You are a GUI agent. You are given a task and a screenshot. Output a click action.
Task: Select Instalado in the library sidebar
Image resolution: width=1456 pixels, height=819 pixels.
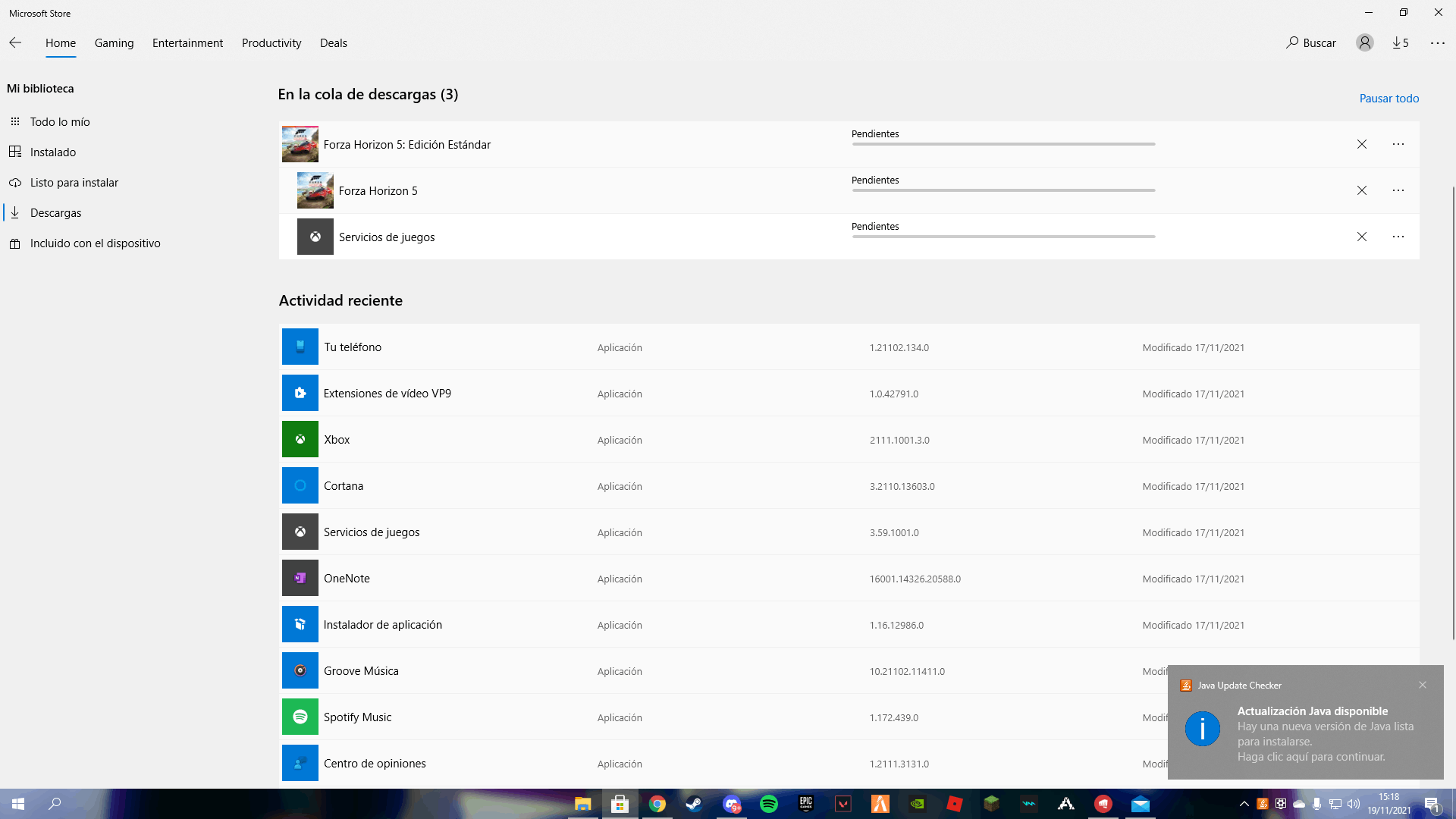tap(53, 152)
